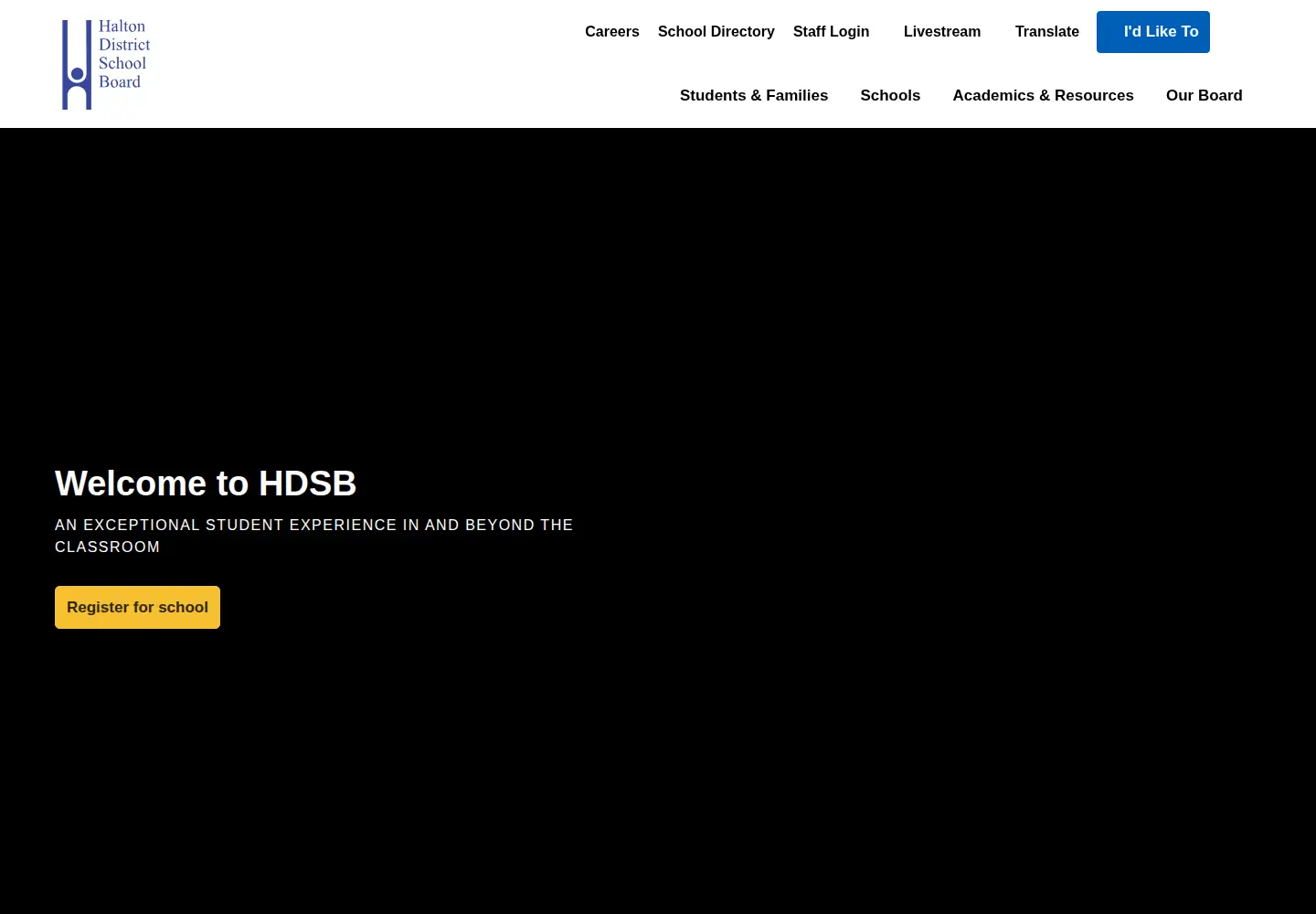Open the Translate option

click(1047, 32)
